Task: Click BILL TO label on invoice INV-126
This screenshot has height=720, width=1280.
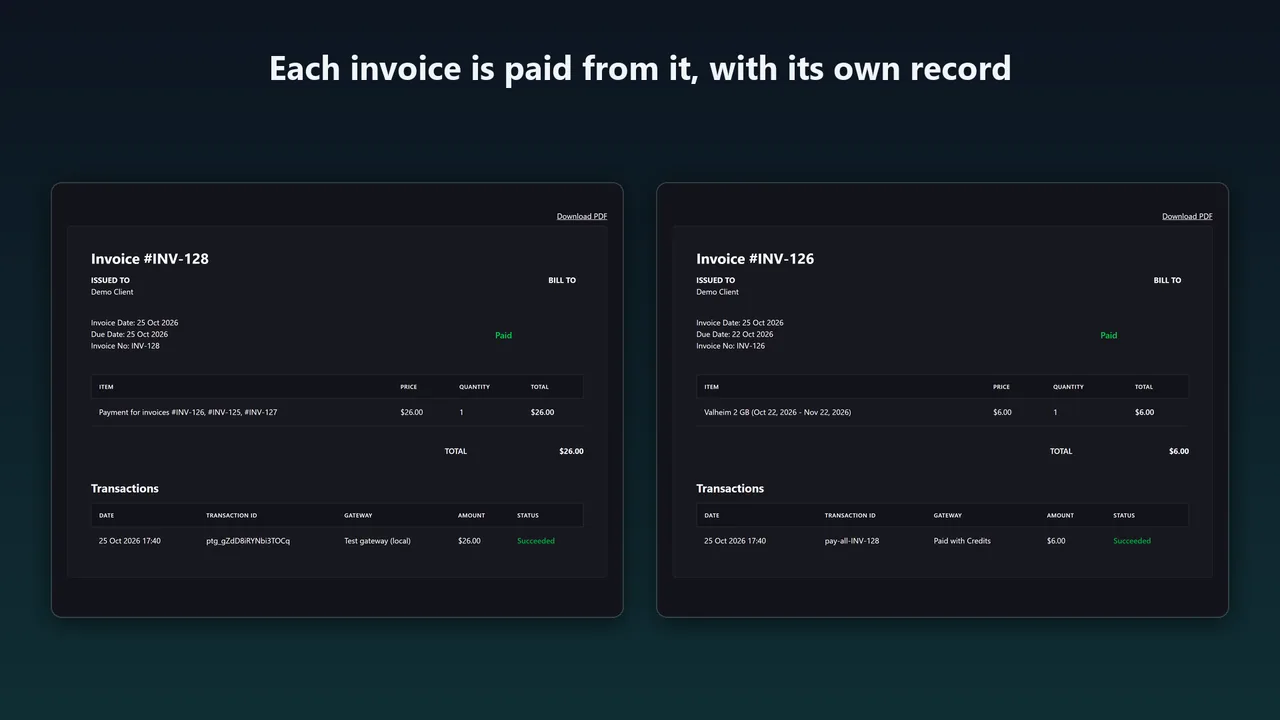Action: (x=1167, y=281)
